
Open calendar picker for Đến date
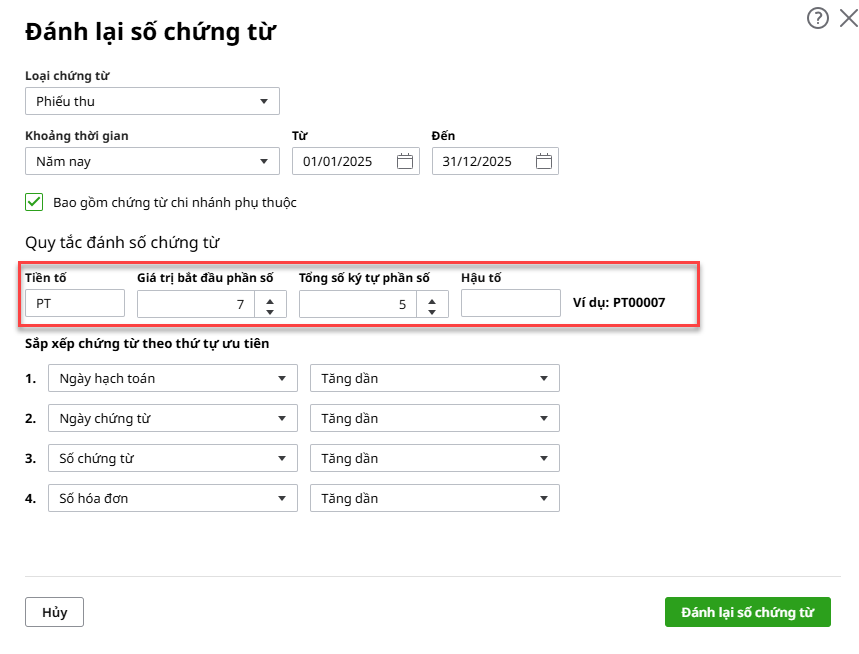pyautogui.click(x=543, y=161)
